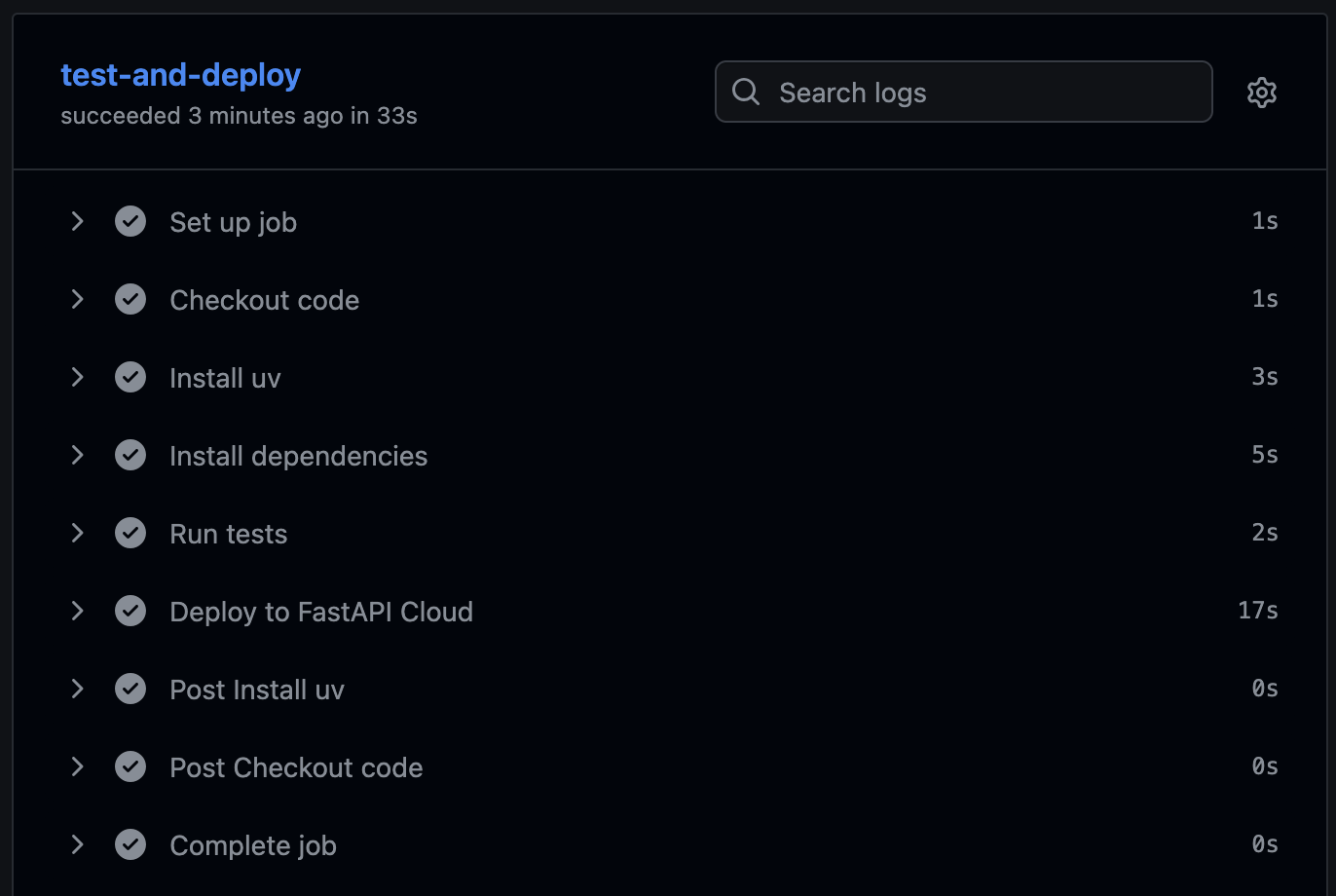
Task: Expand the Install uv step chevron
Action: tap(77, 377)
